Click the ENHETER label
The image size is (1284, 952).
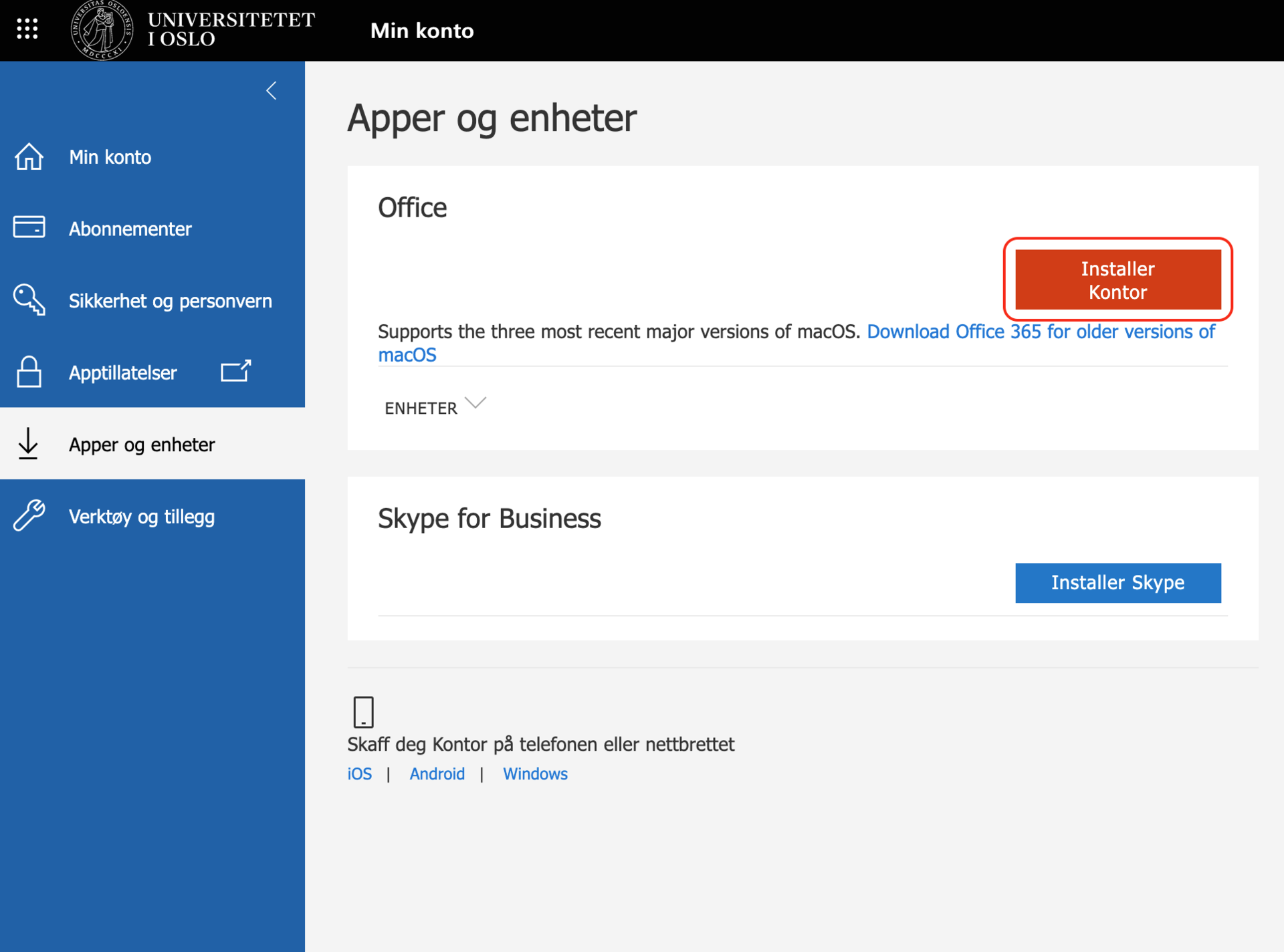click(x=421, y=408)
